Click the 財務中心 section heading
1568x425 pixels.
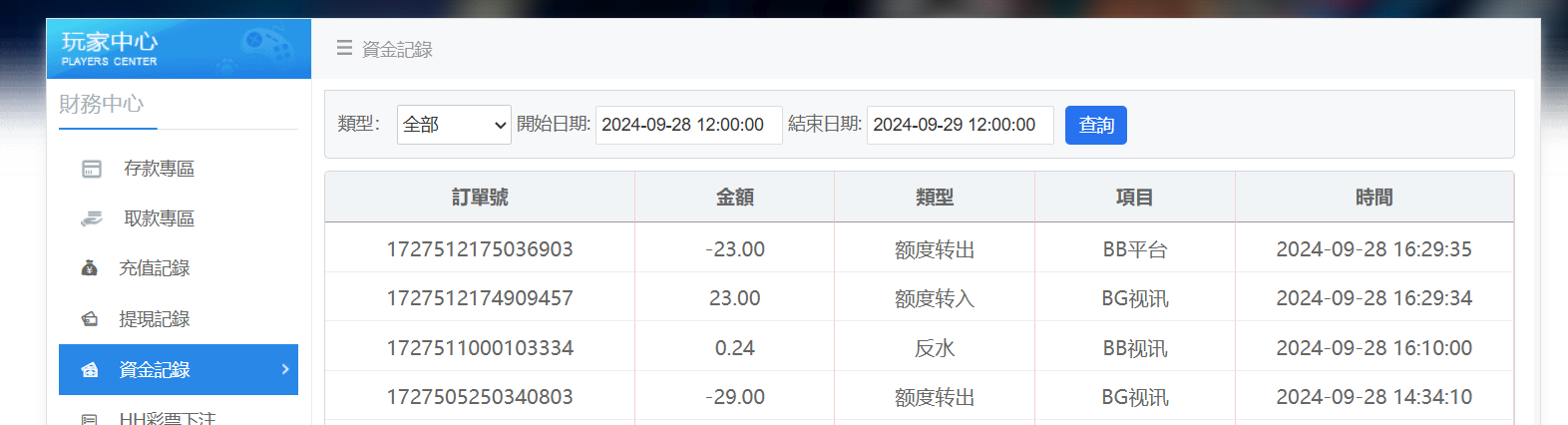101,104
